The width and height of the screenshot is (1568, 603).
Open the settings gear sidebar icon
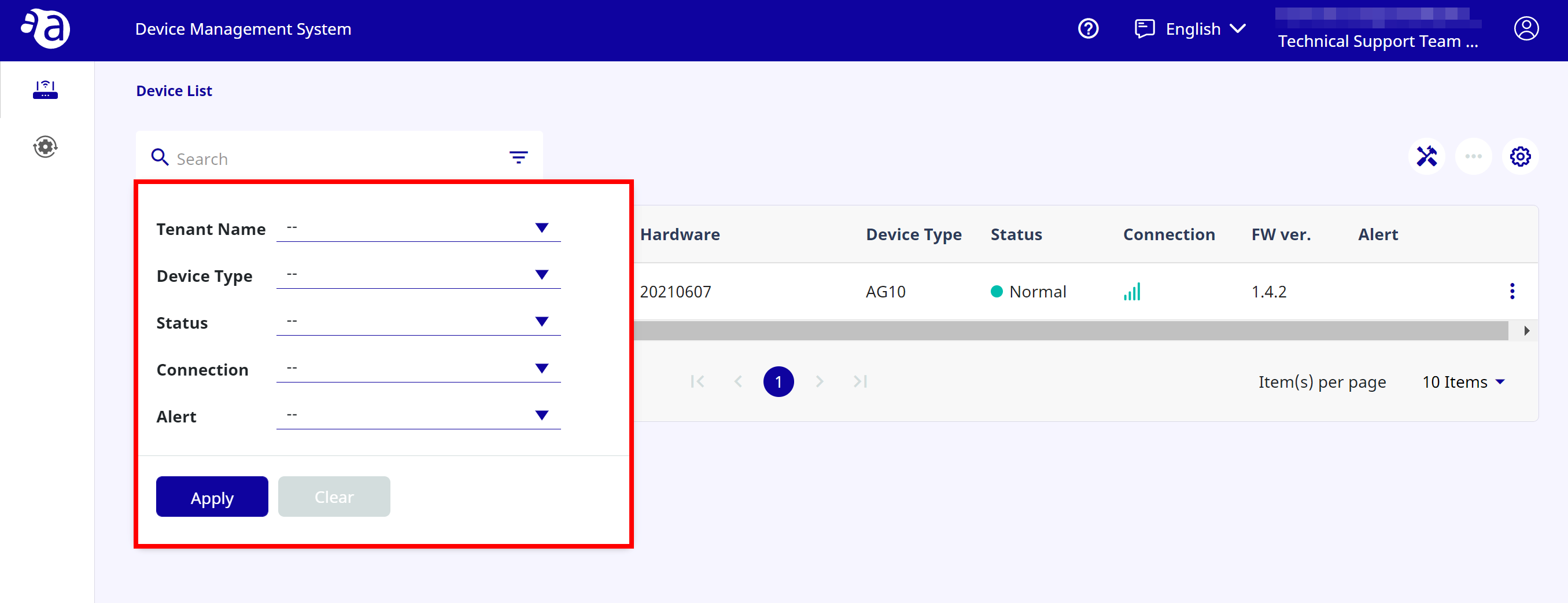tap(45, 147)
